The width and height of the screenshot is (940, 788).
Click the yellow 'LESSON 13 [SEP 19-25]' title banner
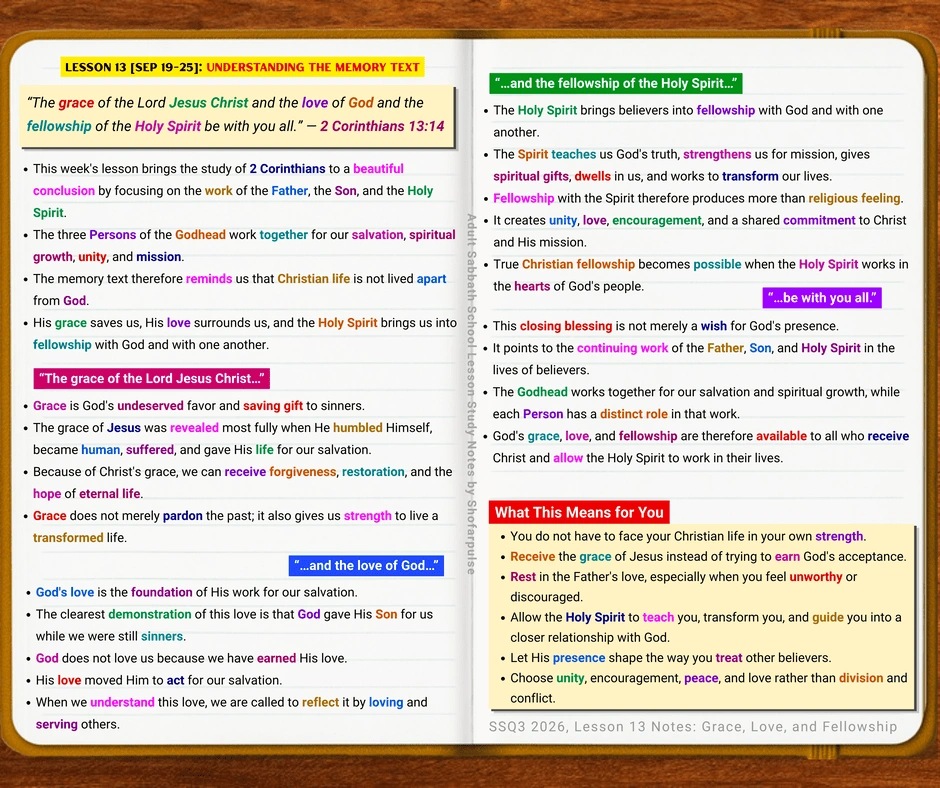242,67
